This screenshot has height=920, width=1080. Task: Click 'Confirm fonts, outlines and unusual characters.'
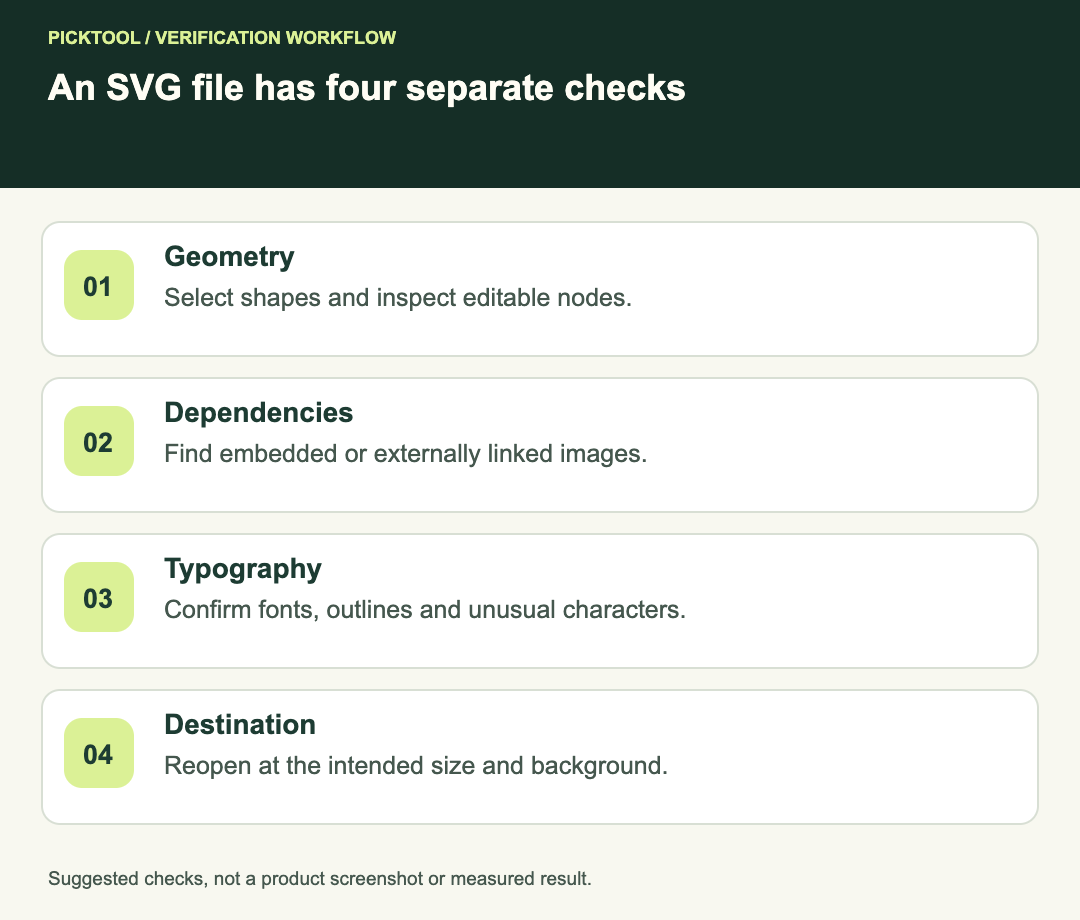coord(425,610)
